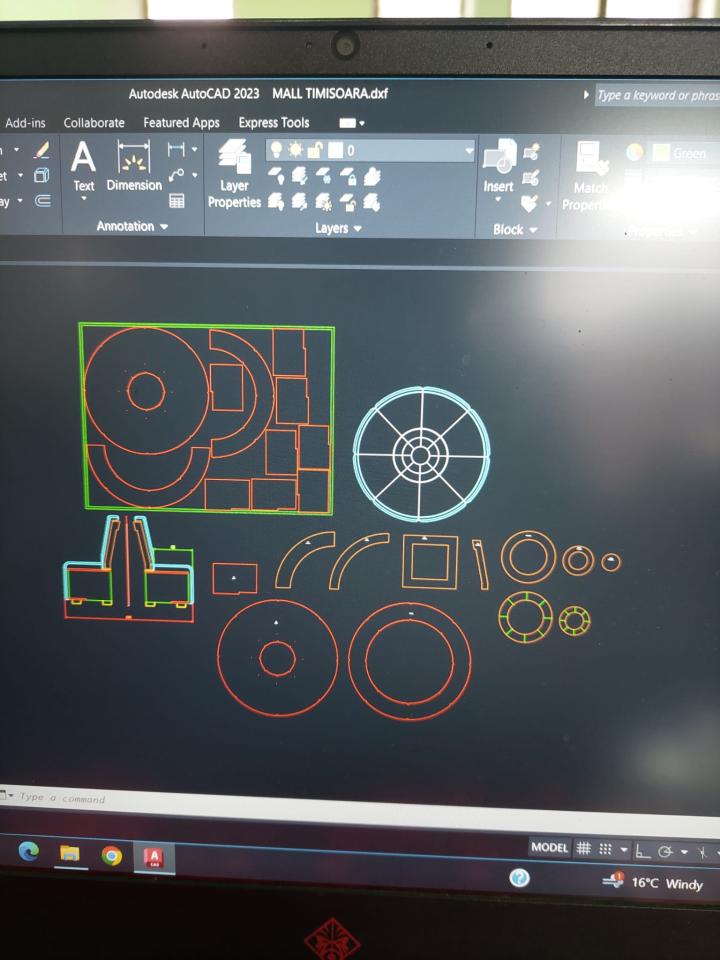Open the recent commands button at command line
The image size is (720, 960).
[x=6, y=795]
